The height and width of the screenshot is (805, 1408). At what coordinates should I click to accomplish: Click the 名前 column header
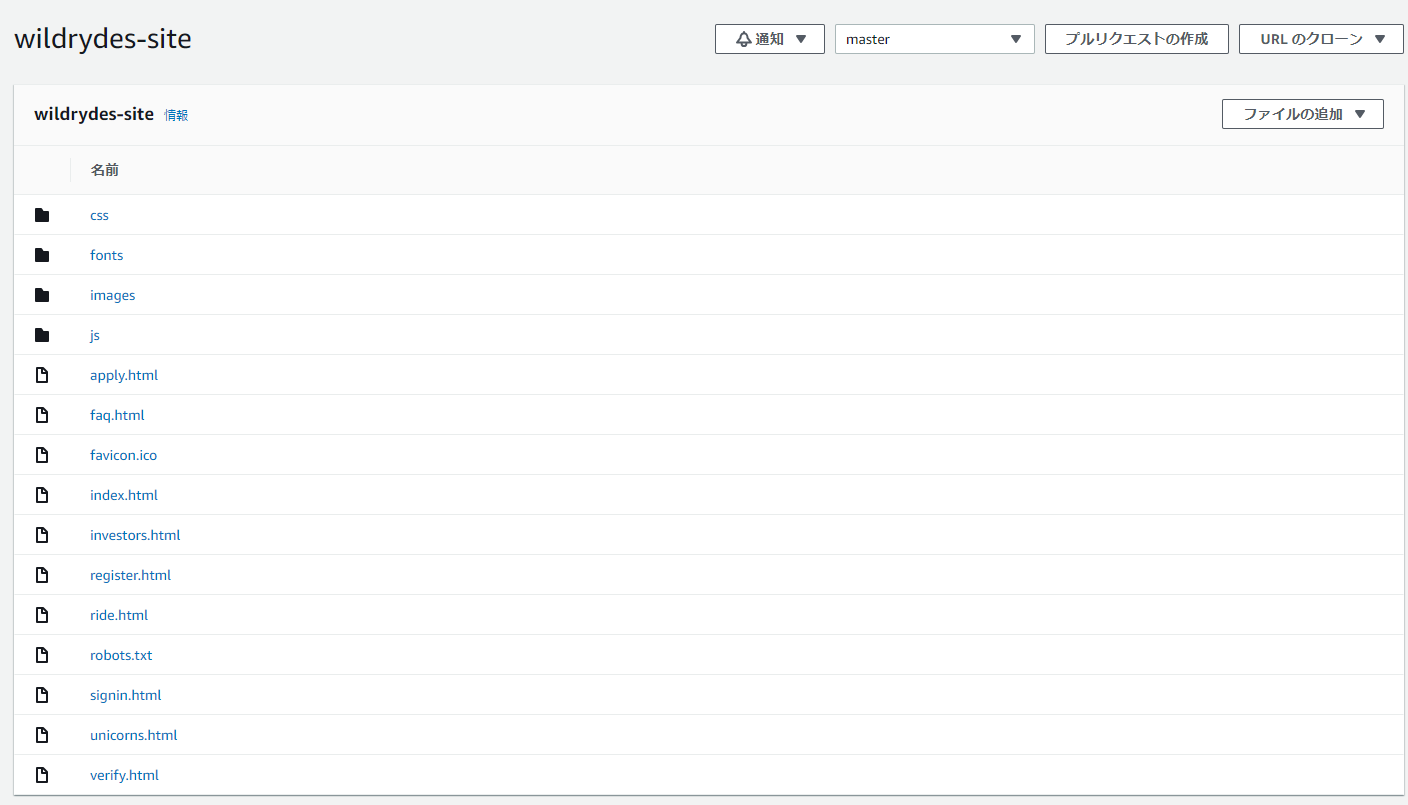(x=105, y=169)
